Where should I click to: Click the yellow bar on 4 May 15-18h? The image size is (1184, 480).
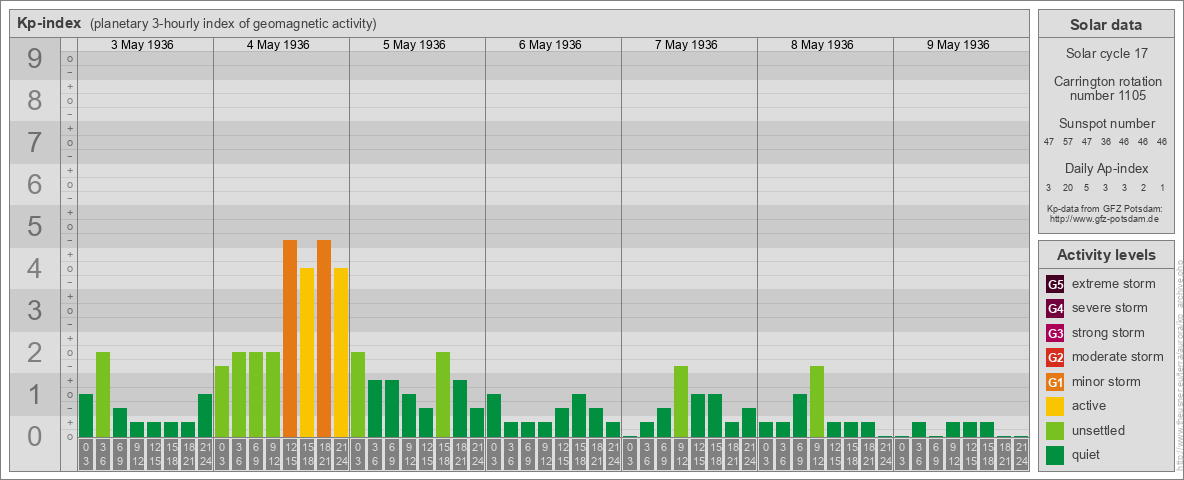307,352
